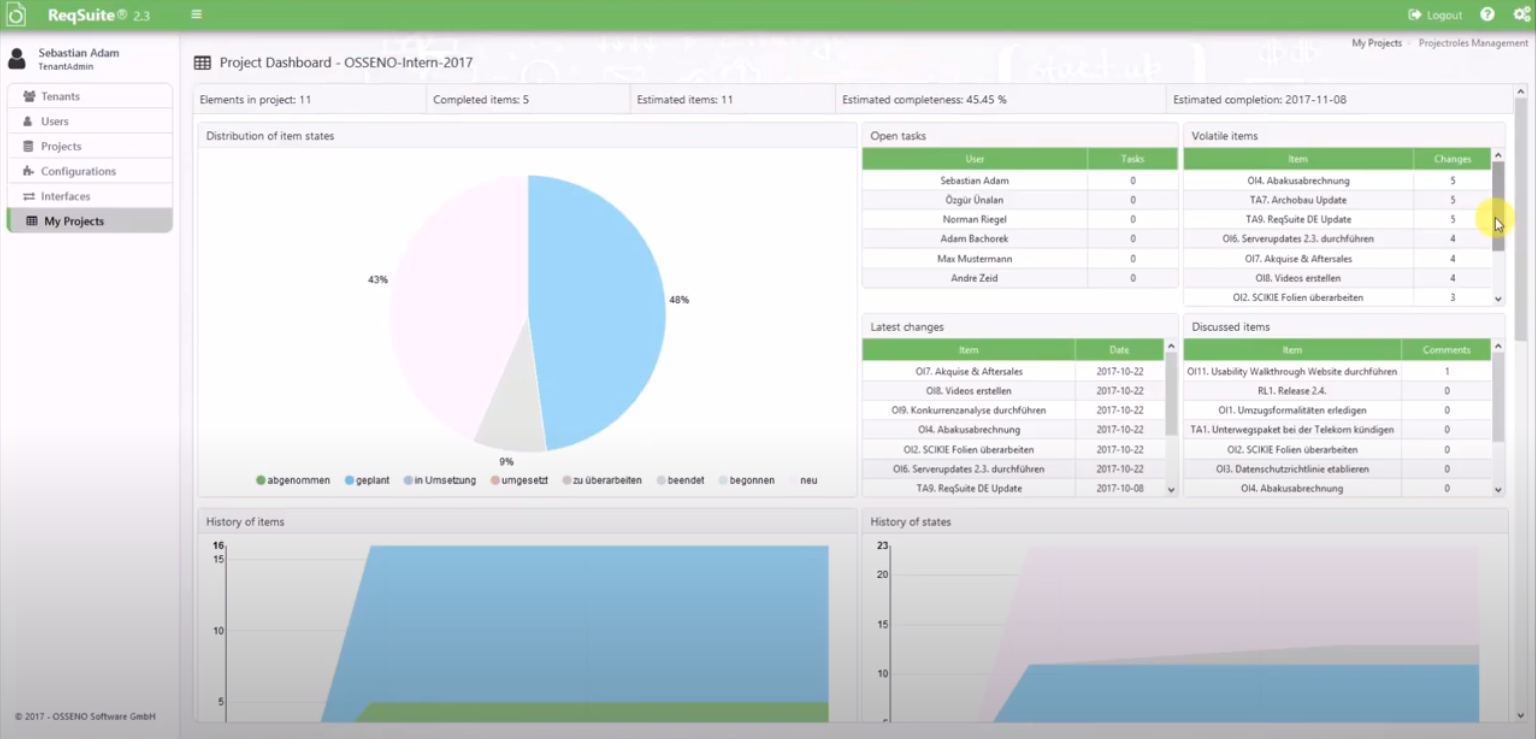
Task: Click the Sebastian Adam user avatar icon
Action: (x=17, y=59)
